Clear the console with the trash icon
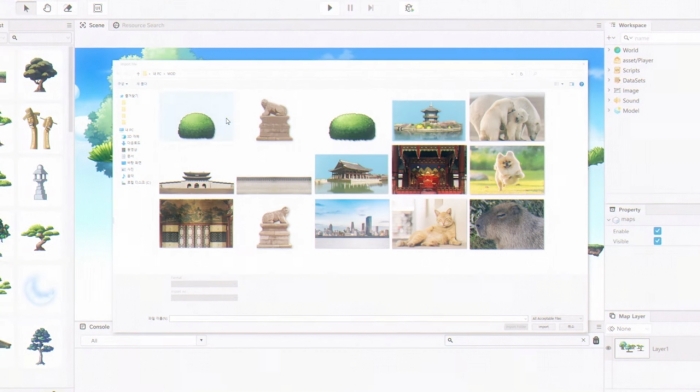This screenshot has height=392, width=700. pos(596,340)
